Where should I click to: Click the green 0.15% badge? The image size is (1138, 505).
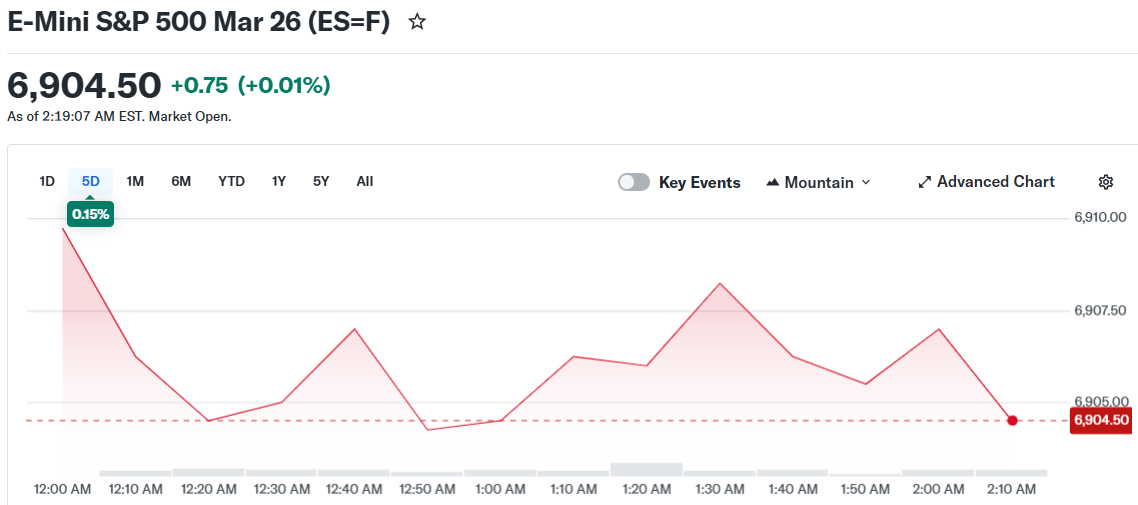coord(91,215)
